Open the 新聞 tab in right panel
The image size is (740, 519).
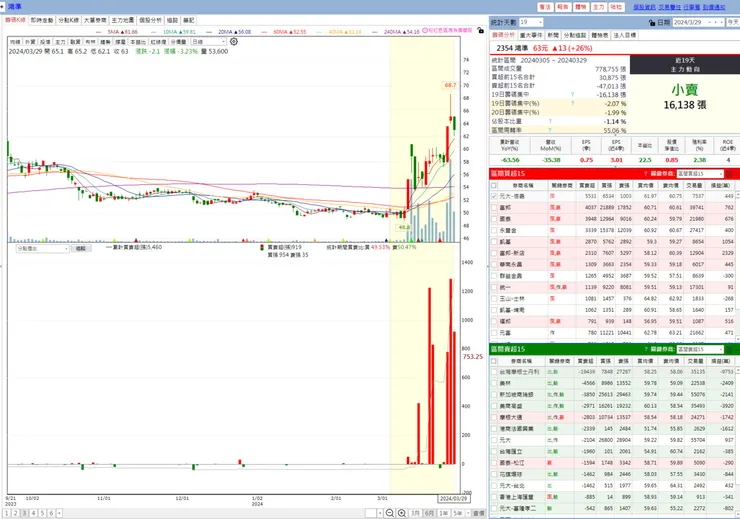point(553,35)
